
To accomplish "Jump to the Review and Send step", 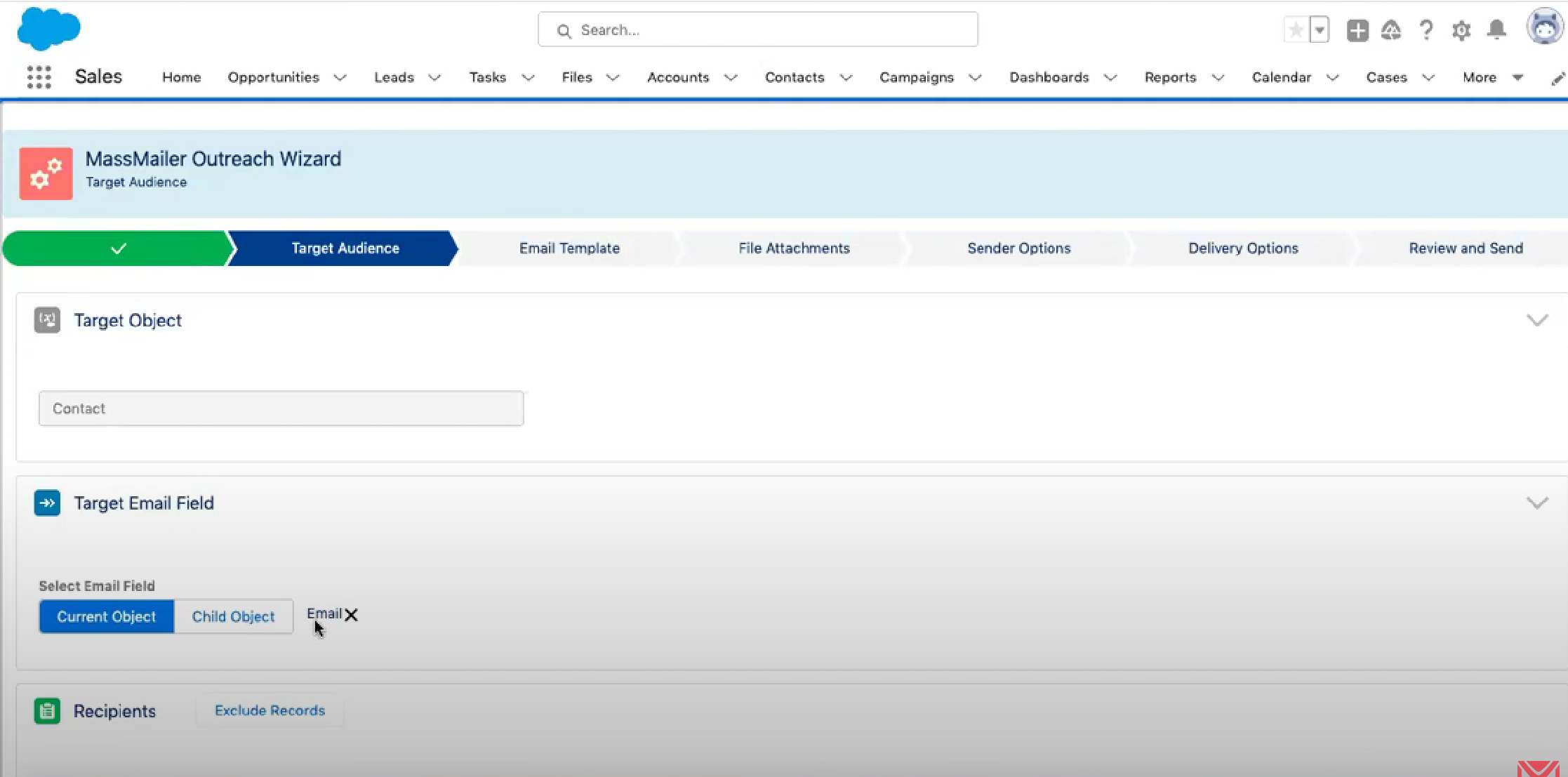I will (x=1466, y=248).
